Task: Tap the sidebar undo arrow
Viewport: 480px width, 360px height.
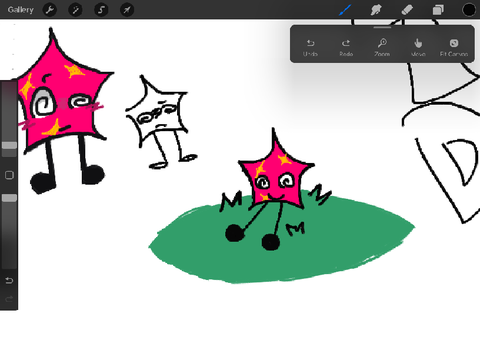Action: pyautogui.click(x=9, y=281)
